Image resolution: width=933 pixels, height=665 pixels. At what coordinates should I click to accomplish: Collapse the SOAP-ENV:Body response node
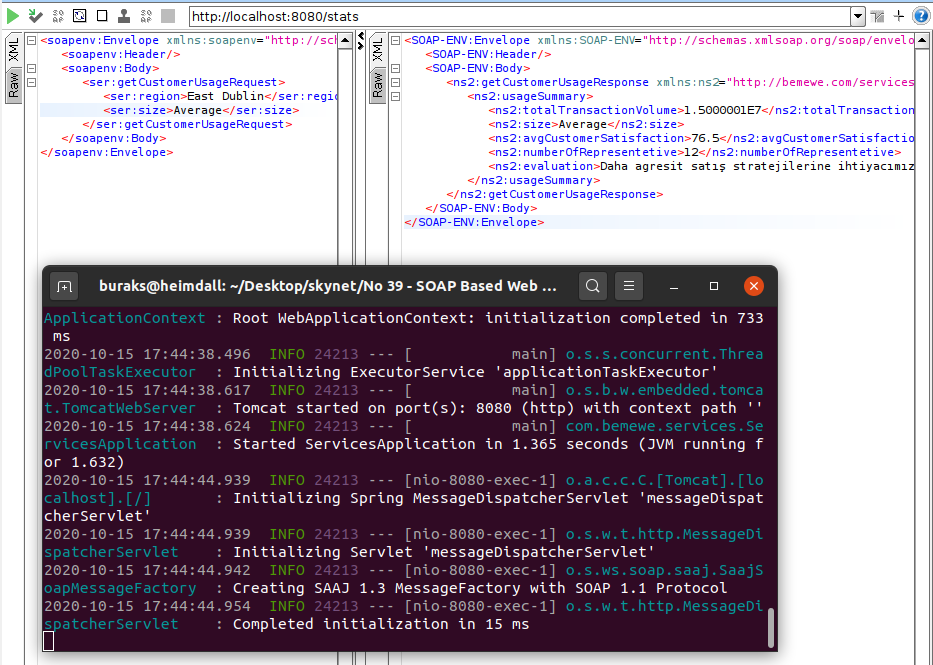pyautogui.click(x=395, y=69)
